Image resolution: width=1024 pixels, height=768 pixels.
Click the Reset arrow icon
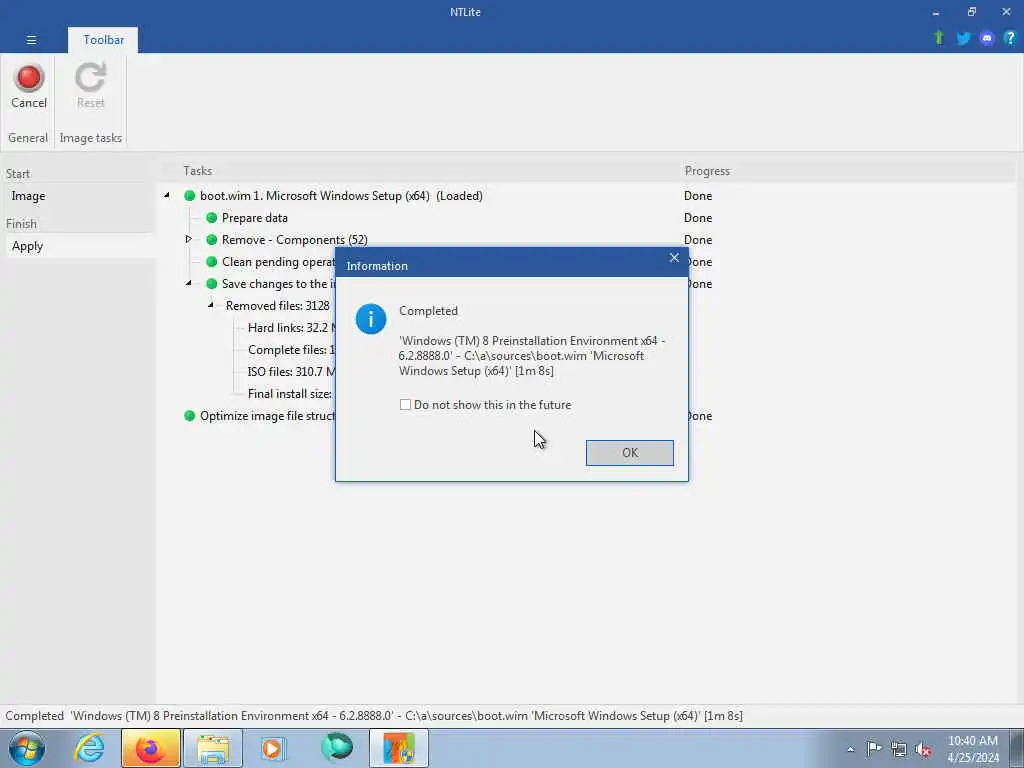[90, 77]
